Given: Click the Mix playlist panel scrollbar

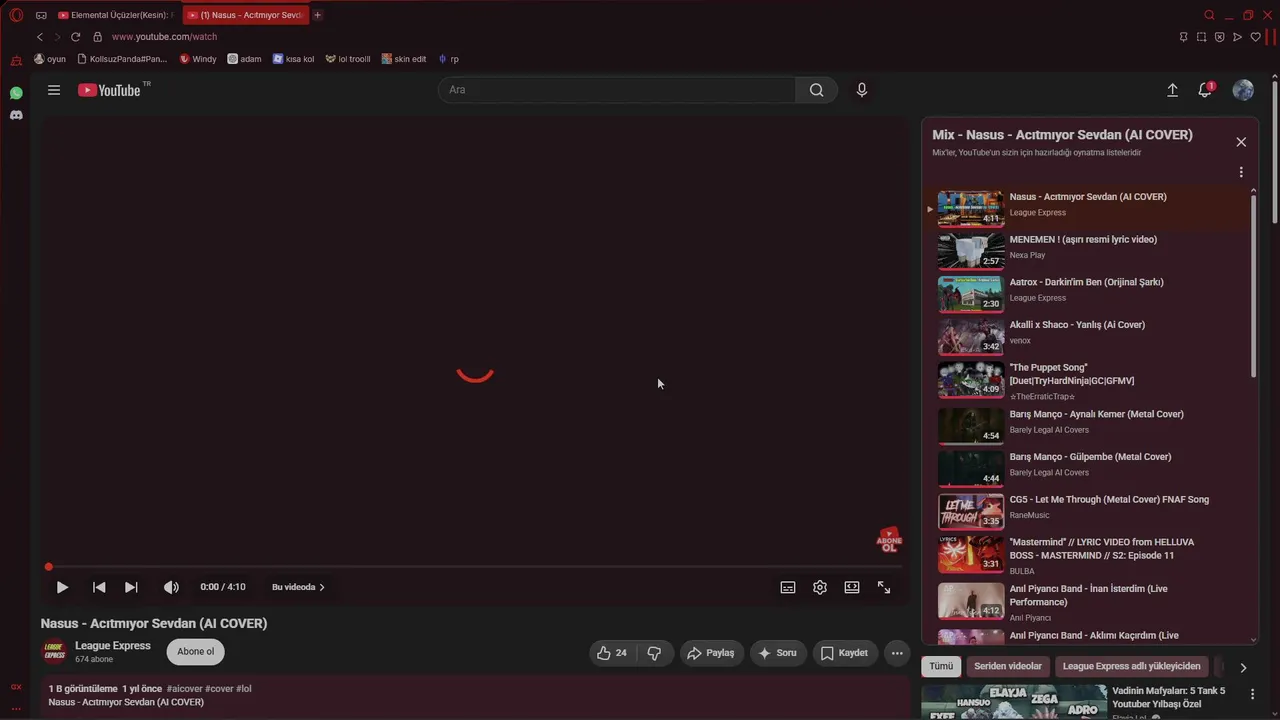Looking at the screenshot, I should coord(1253,285).
